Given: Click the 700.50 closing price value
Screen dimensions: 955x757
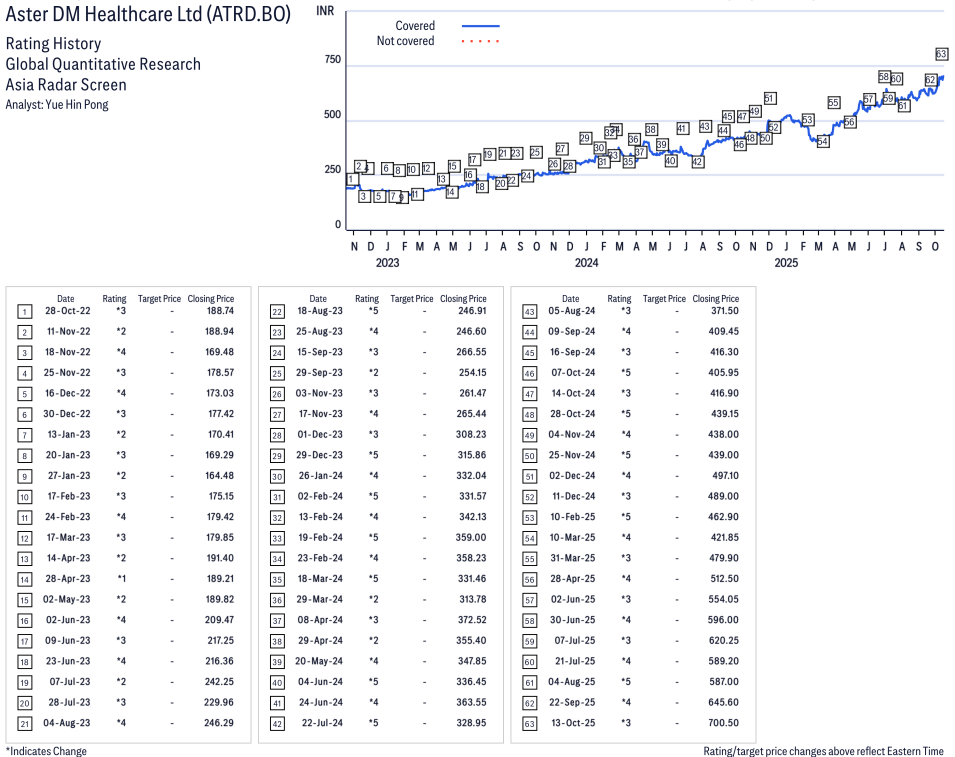Looking at the screenshot, I should 723,723.
